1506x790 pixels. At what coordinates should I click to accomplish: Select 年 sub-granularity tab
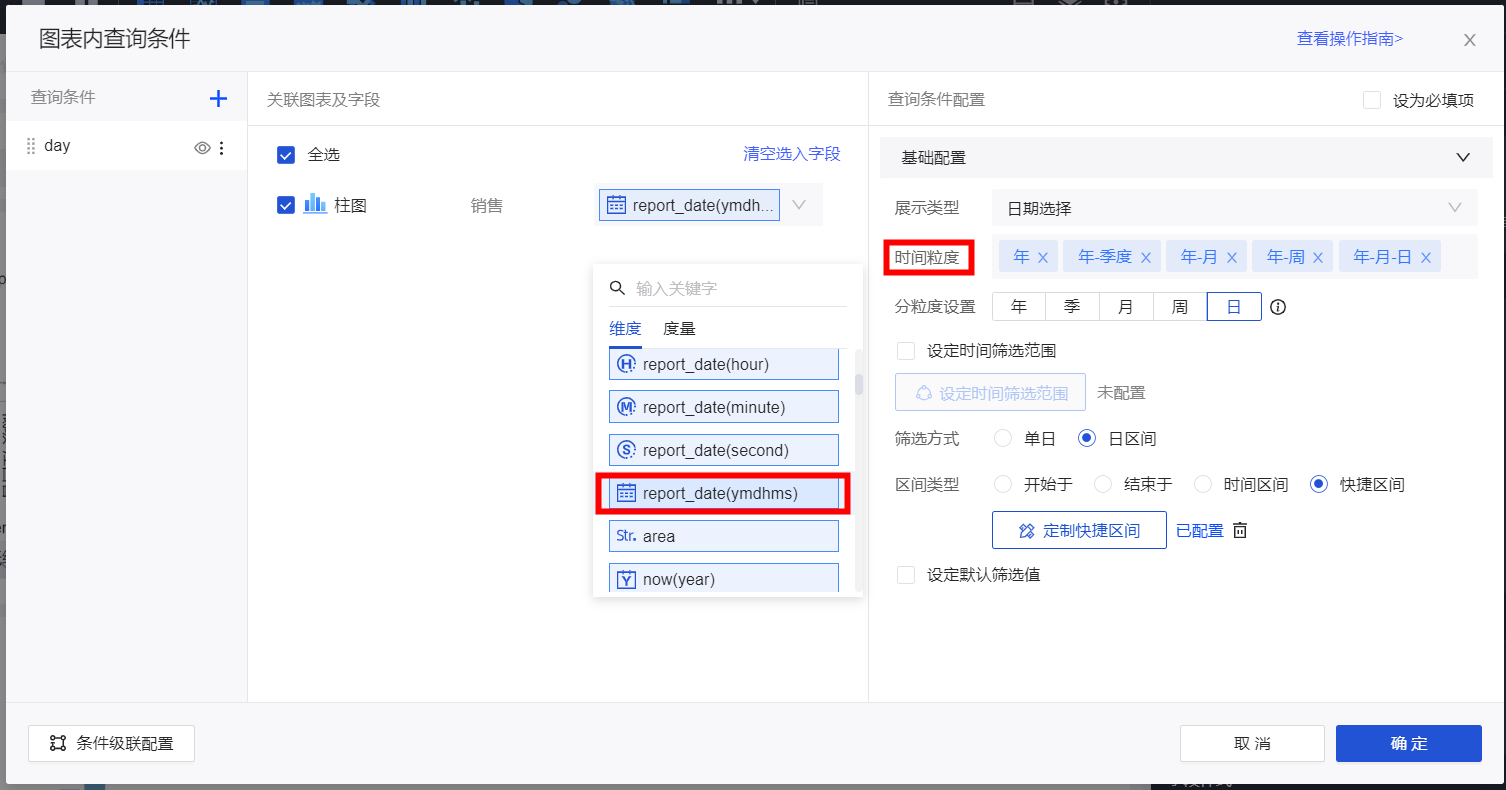pyautogui.click(x=1019, y=306)
